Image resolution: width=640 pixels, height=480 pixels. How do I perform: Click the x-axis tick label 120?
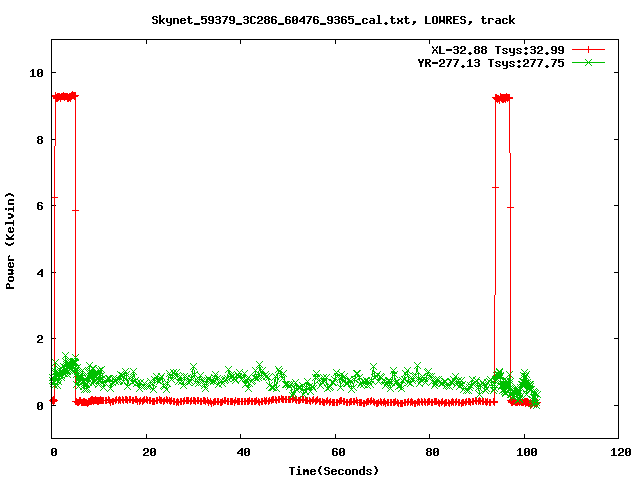coord(621,452)
